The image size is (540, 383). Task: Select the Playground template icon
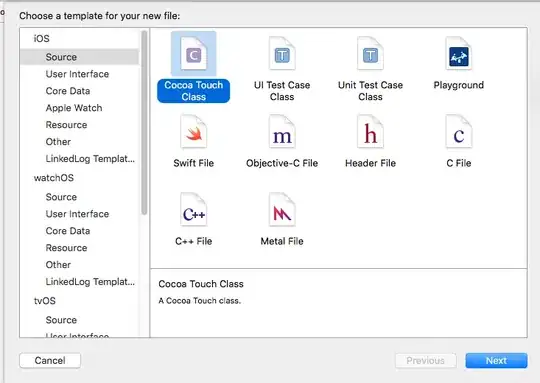[x=459, y=54]
